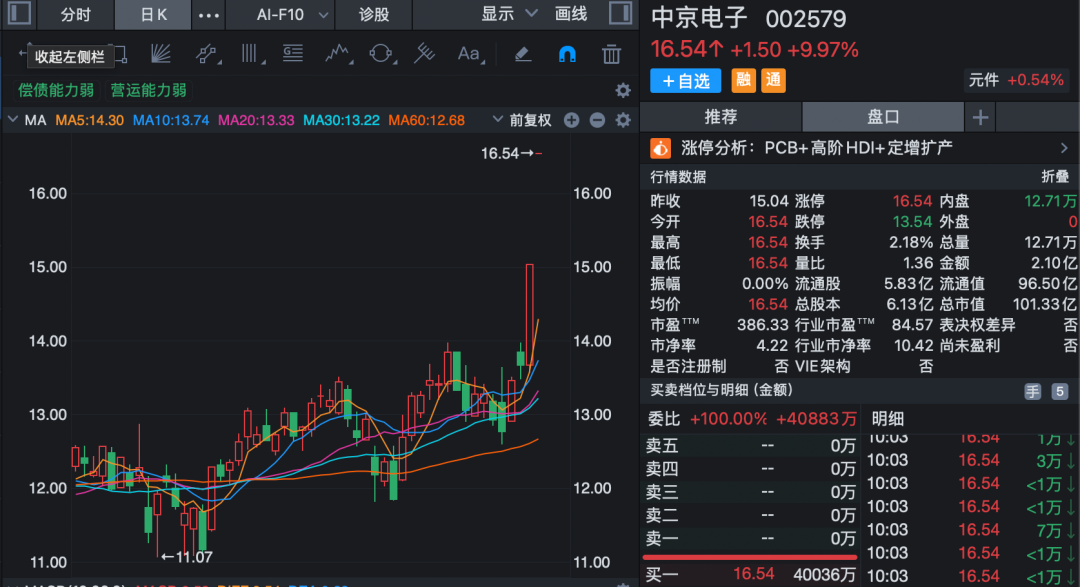The width and height of the screenshot is (1080, 587).
Task: Zoom in the chart with plus icon
Action: coord(571,120)
